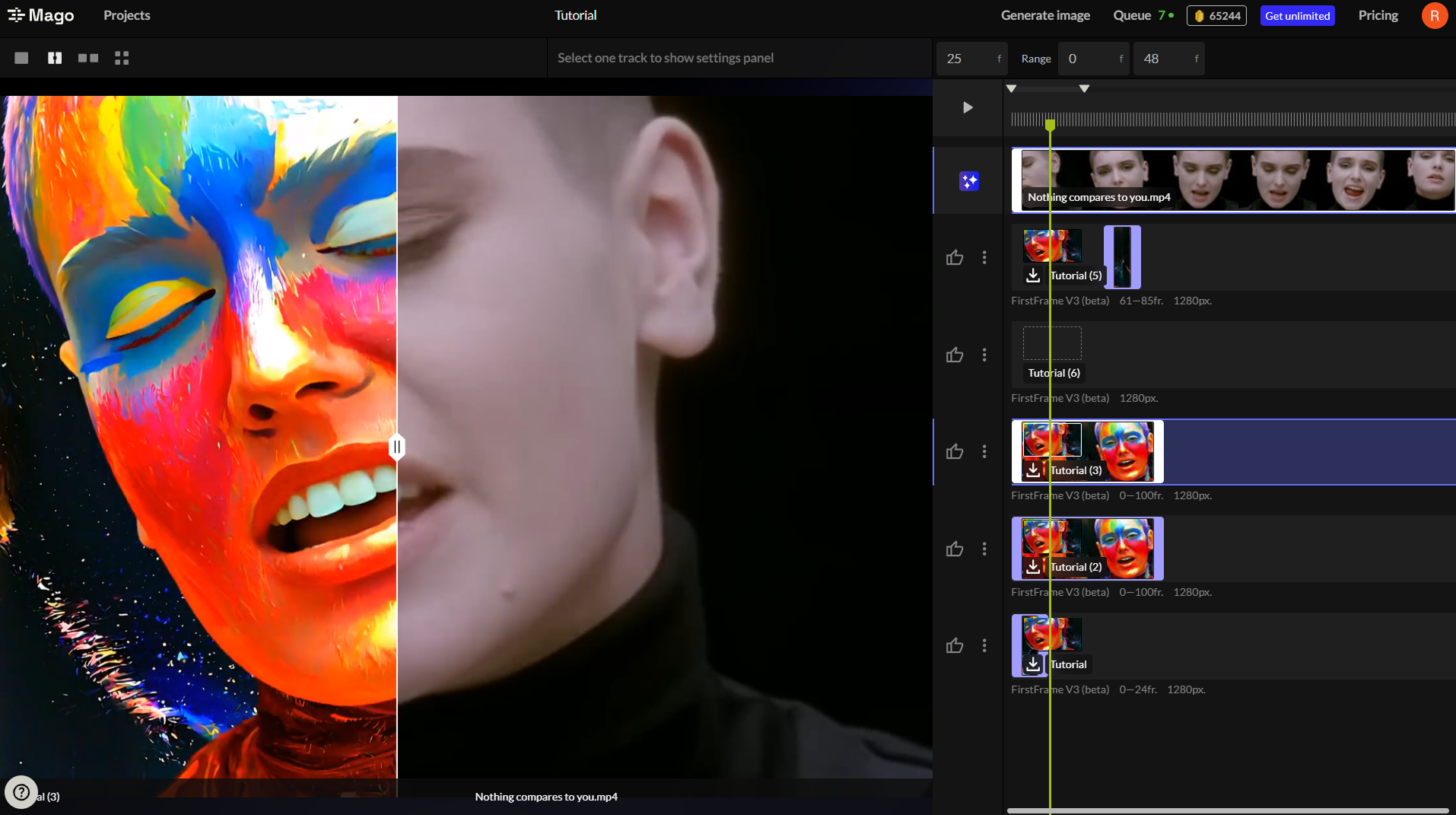Click the left range marker triangle
The width and height of the screenshot is (1456, 815).
(x=1012, y=89)
